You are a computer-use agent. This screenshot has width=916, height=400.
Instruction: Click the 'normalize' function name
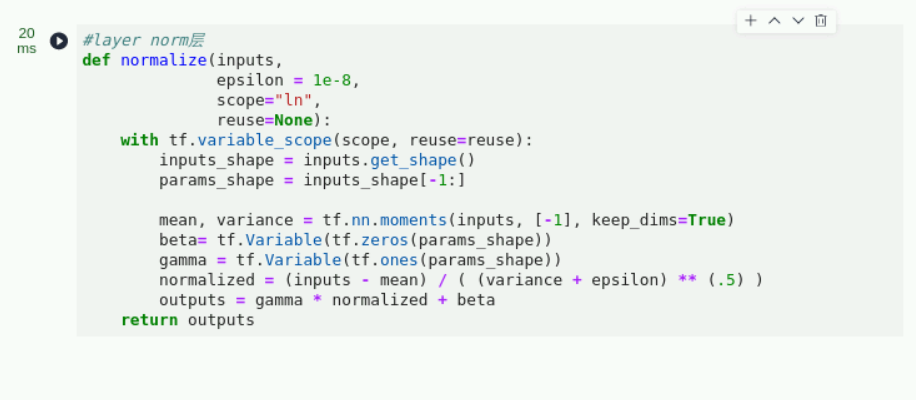pyautogui.click(x=164, y=60)
